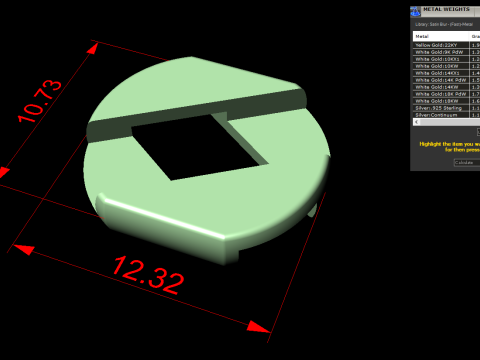Screen dimensions: 480x360
Task: Click the Calculate button
Action: [x=467, y=163]
